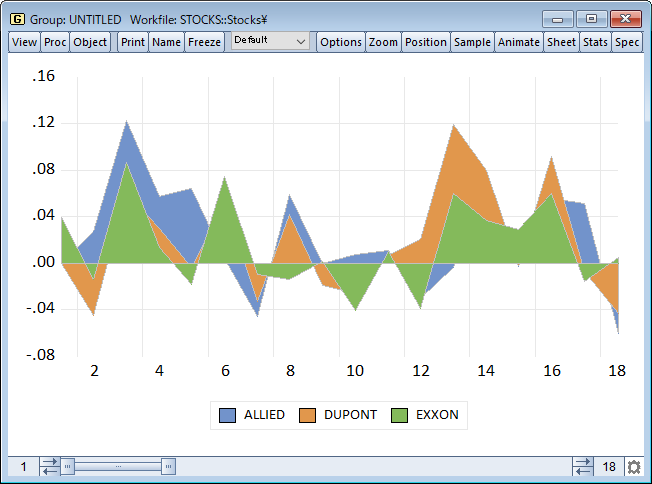Select the DUPONT legend label
Image resolution: width=652 pixels, height=484 pixels.
[350, 415]
